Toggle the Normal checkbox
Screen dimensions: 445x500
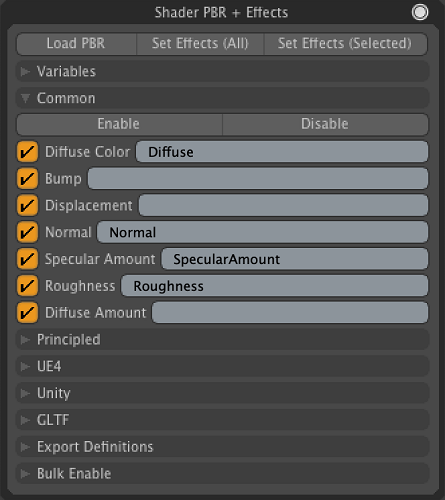(27, 232)
